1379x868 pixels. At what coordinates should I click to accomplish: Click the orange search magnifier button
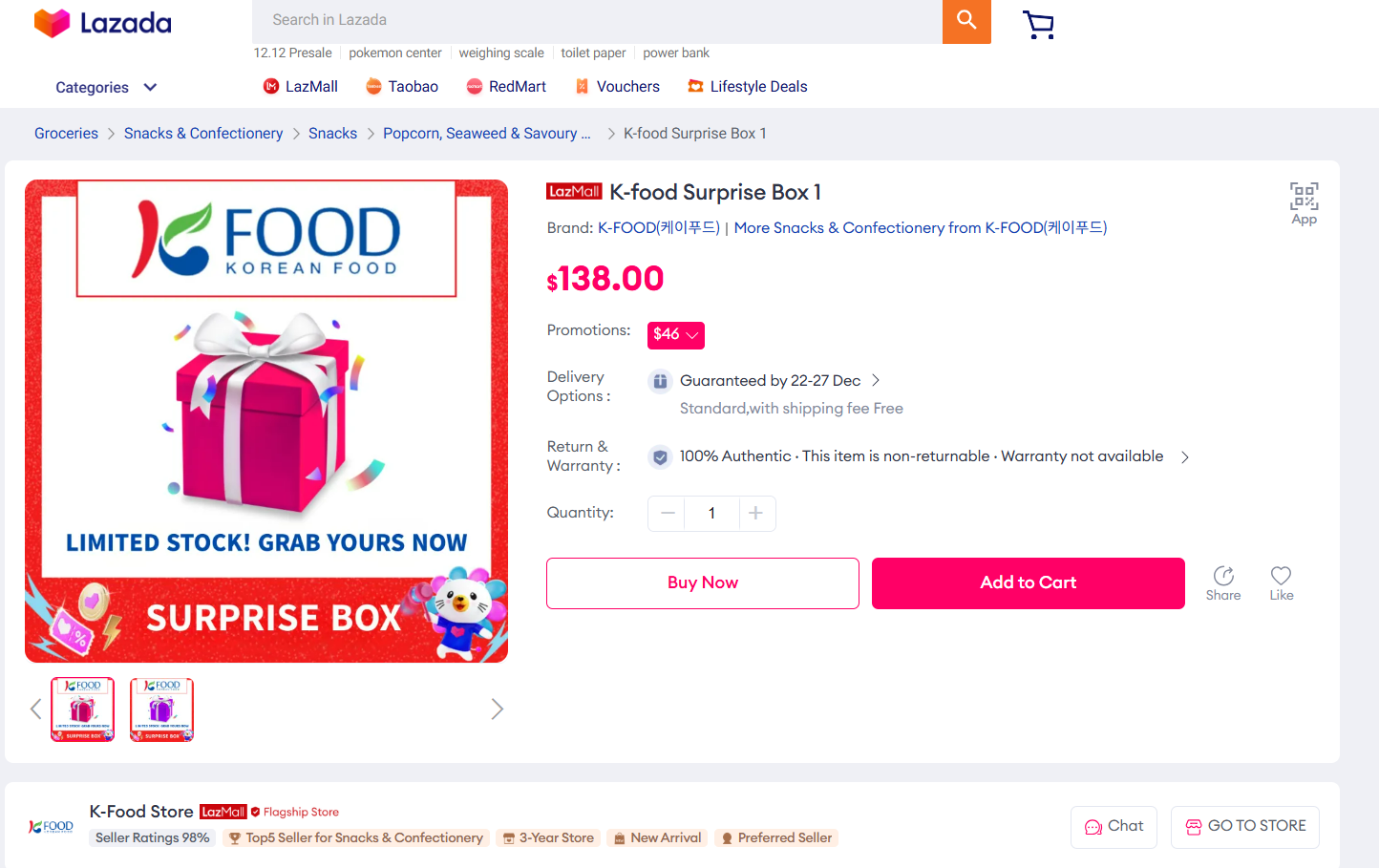pyautogui.click(x=966, y=21)
